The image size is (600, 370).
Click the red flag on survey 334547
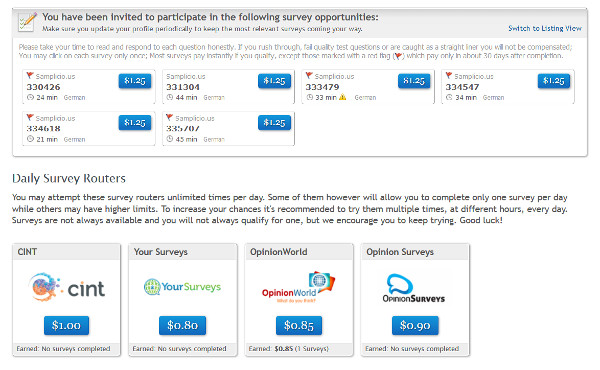click(449, 75)
